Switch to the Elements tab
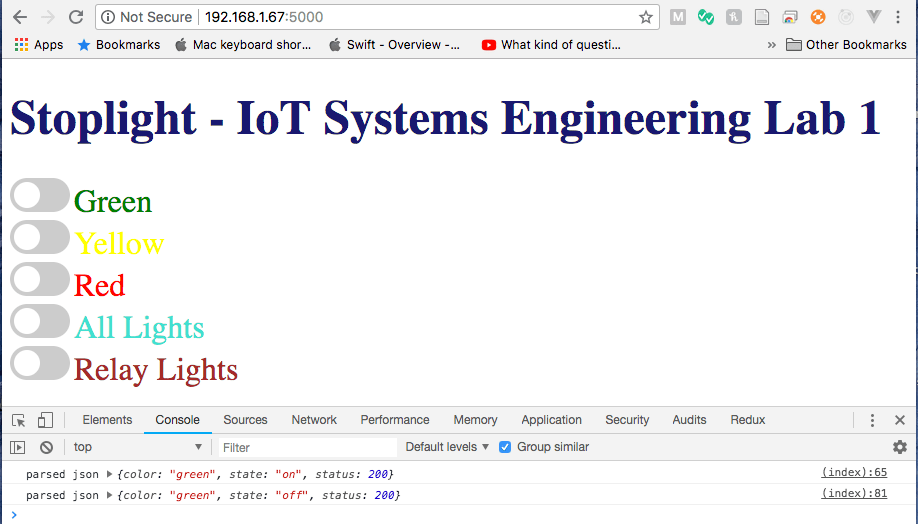918x524 pixels. click(x=107, y=420)
